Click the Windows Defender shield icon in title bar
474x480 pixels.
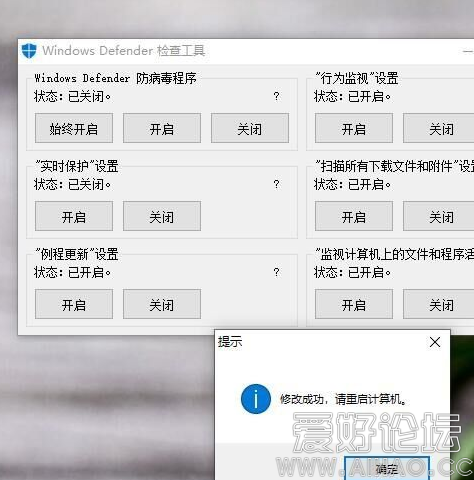29,51
